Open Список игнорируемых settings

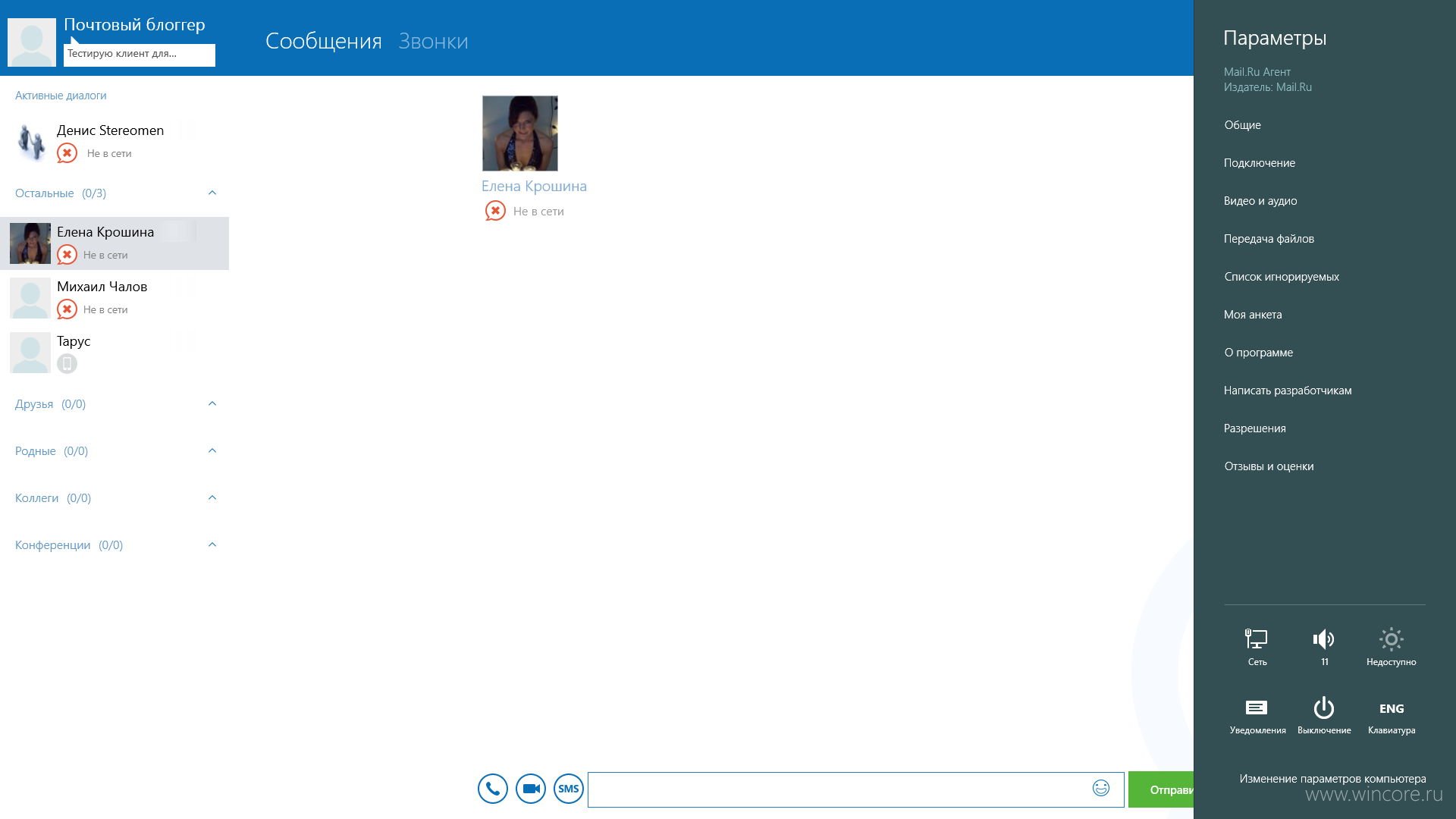(1282, 277)
